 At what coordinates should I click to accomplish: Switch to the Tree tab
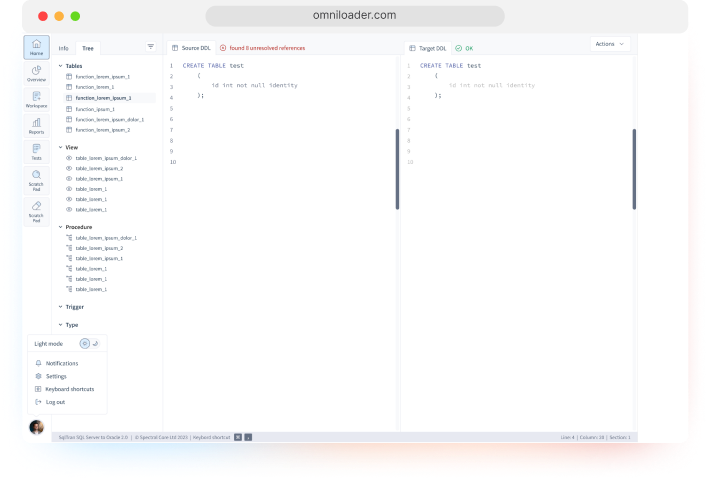click(x=88, y=48)
